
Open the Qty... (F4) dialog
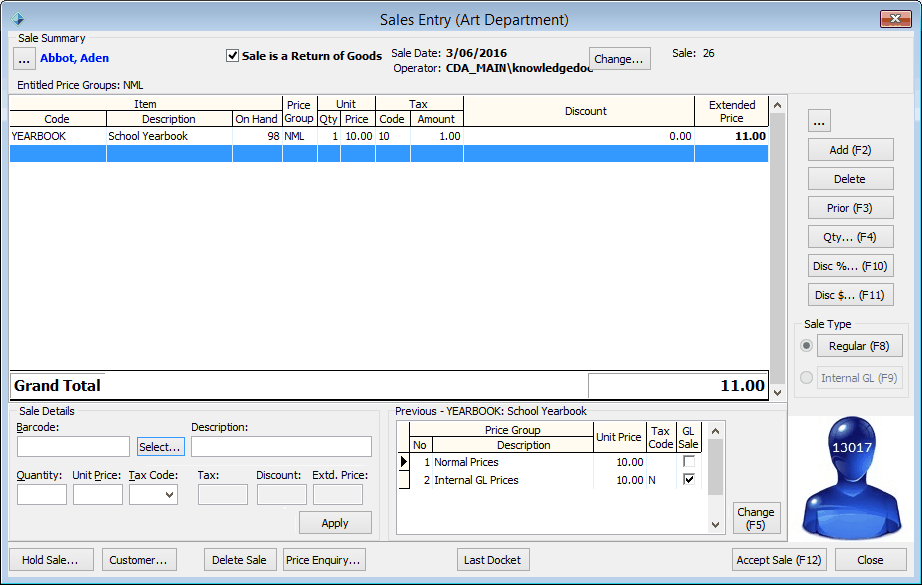pyautogui.click(x=850, y=237)
